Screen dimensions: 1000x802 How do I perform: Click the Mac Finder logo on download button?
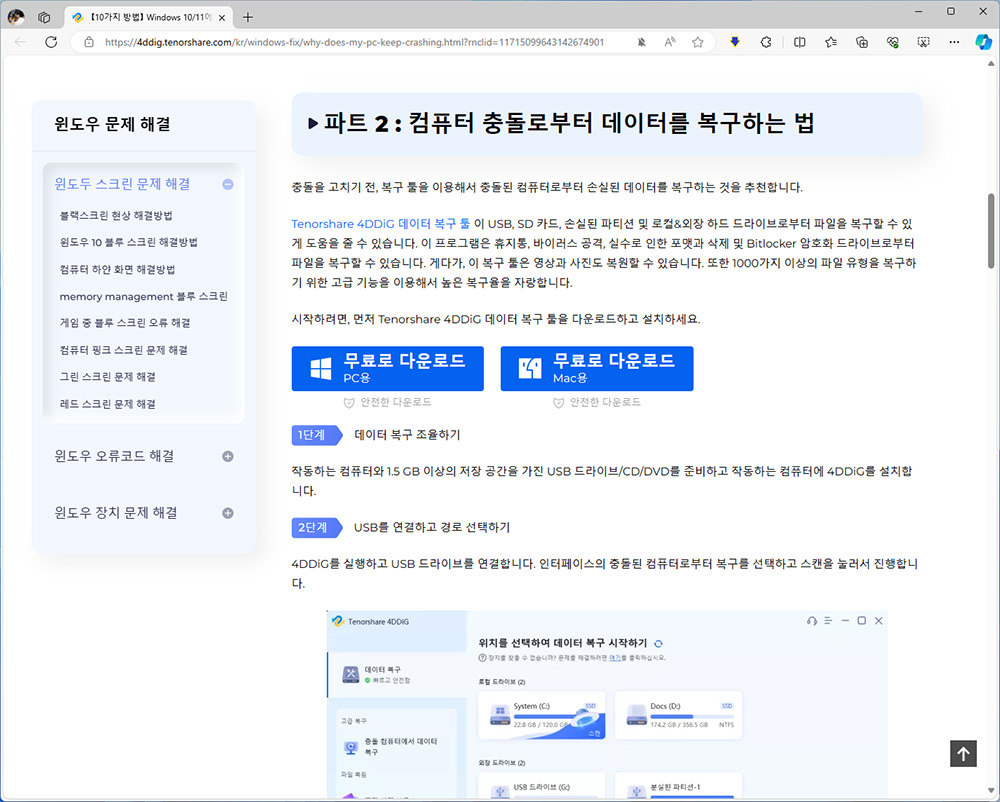click(530, 368)
